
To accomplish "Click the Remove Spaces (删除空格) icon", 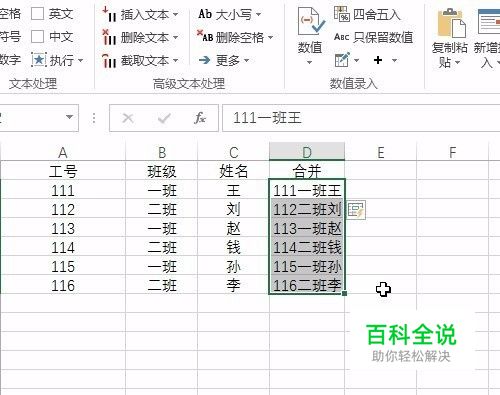I will tap(205, 36).
